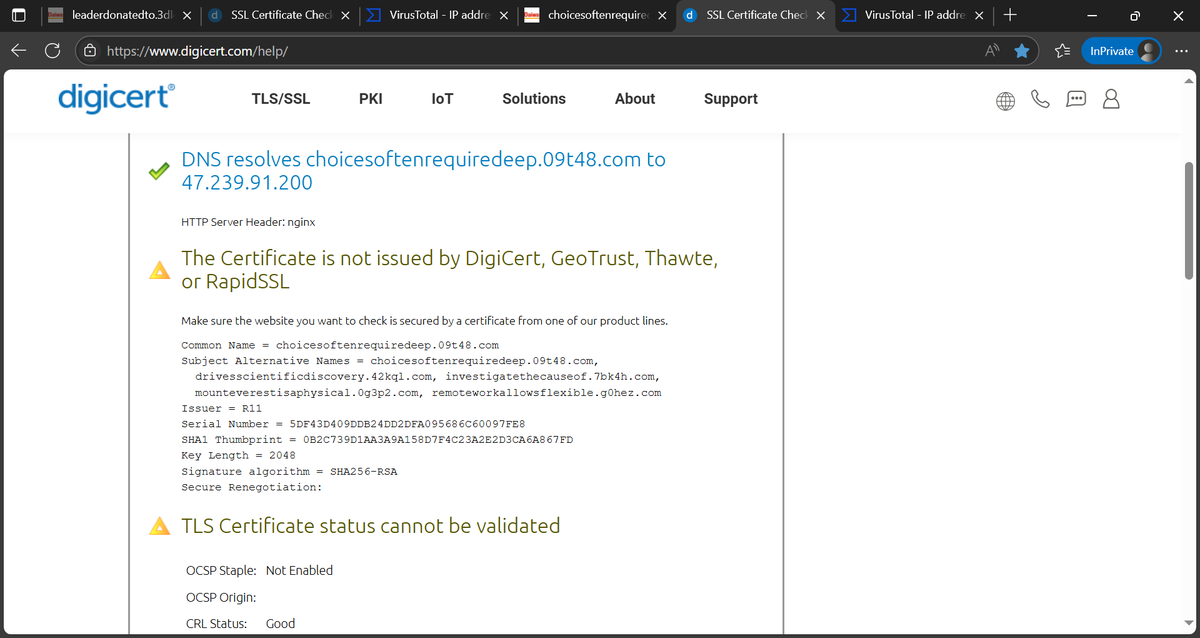Viewport: 1200px width, 638px height.
Task: Click the Key Length = 2048 line
Action: tap(238, 456)
